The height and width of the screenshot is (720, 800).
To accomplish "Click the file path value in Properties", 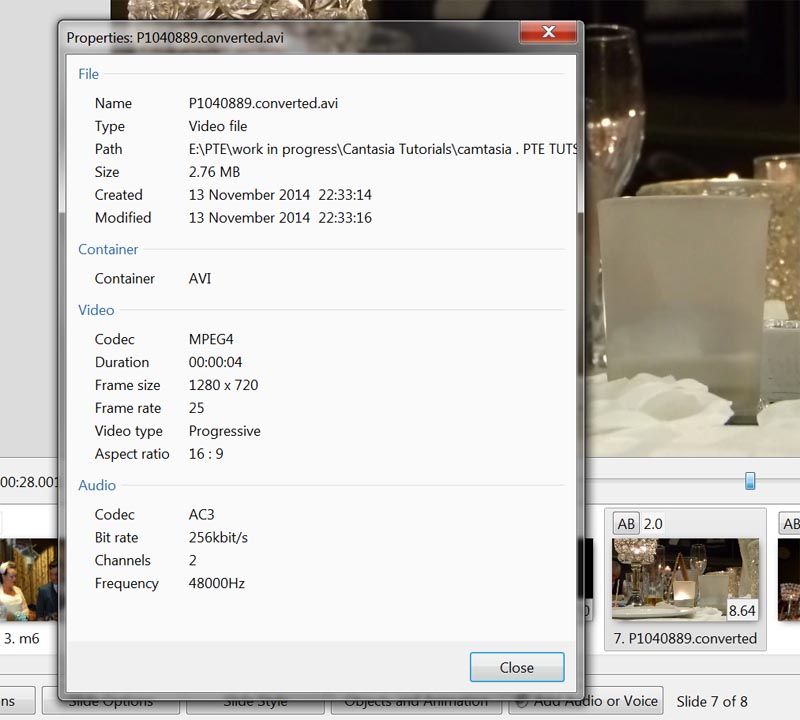I will 382,149.
